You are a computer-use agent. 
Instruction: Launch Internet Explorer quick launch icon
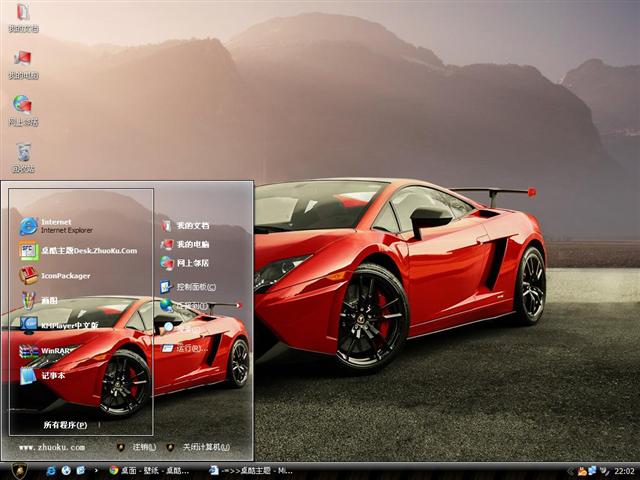pos(51,471)
